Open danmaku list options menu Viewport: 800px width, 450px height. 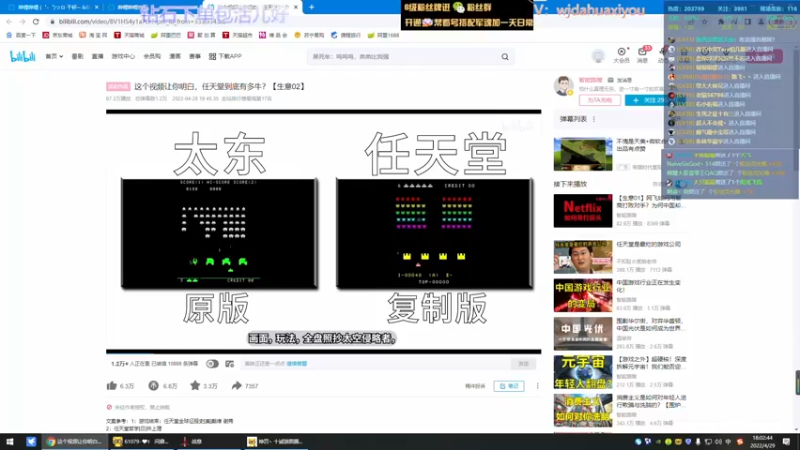(594, 119)
